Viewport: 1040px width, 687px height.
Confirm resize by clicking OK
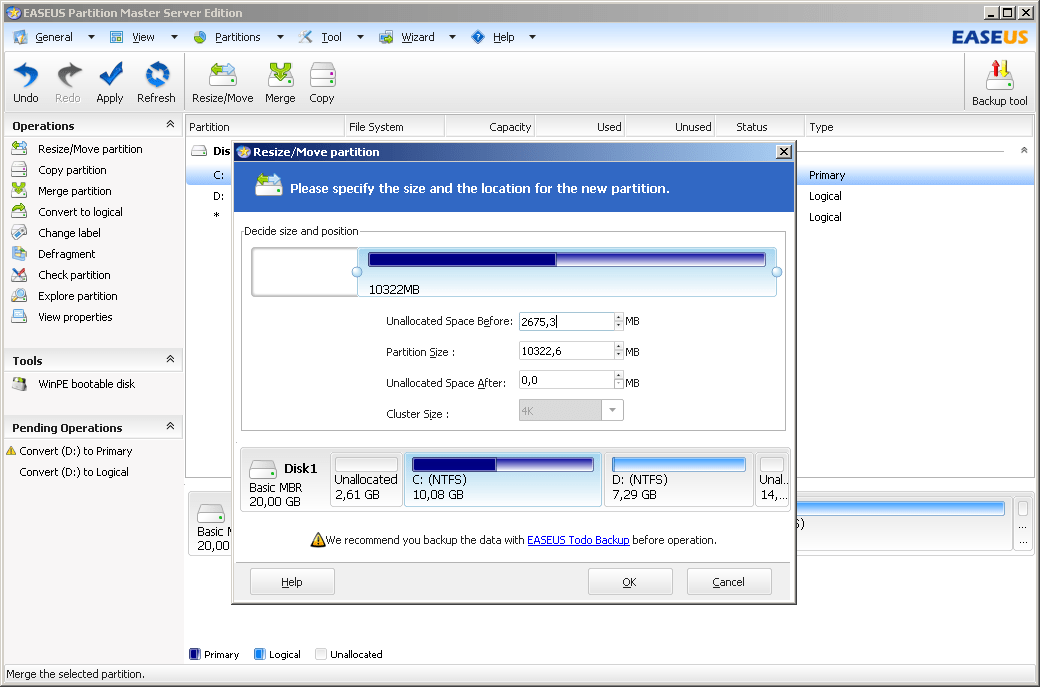click(x=630, y=581)
